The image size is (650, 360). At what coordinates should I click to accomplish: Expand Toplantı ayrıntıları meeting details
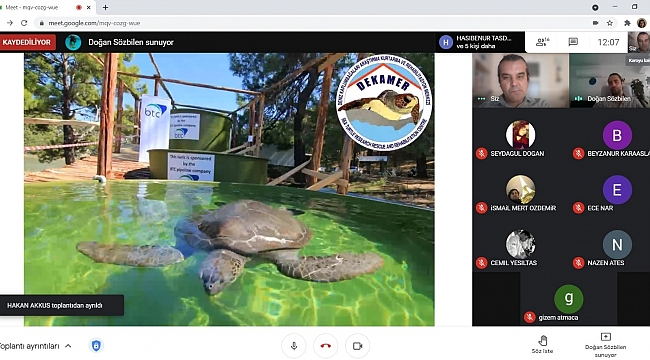[x=36, y=346]
